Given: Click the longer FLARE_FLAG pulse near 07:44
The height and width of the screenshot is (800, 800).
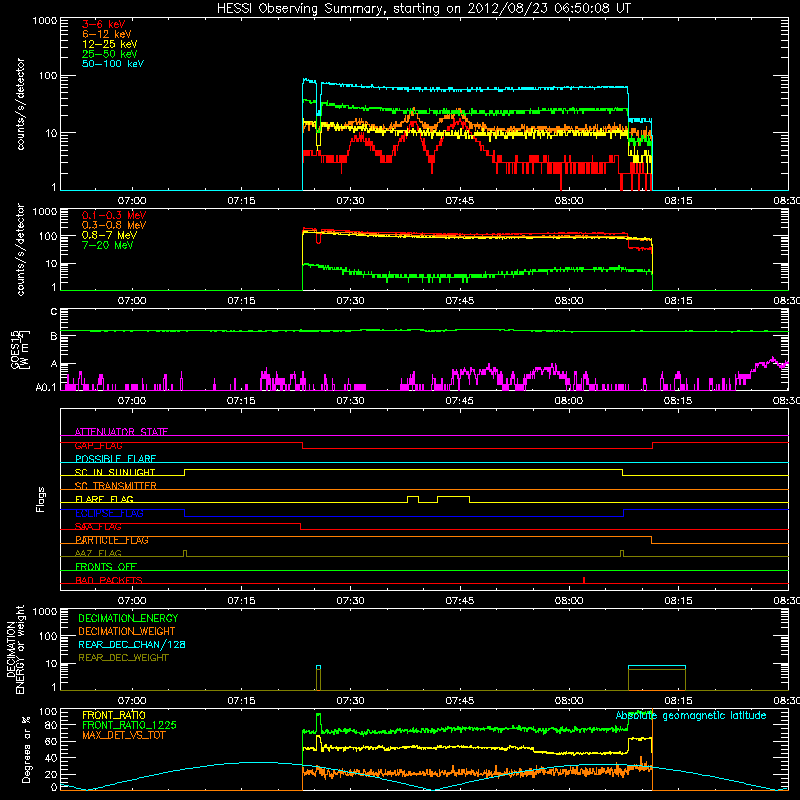Looking at the screenshot, I should pyautogui.click(x=453, y=499).
